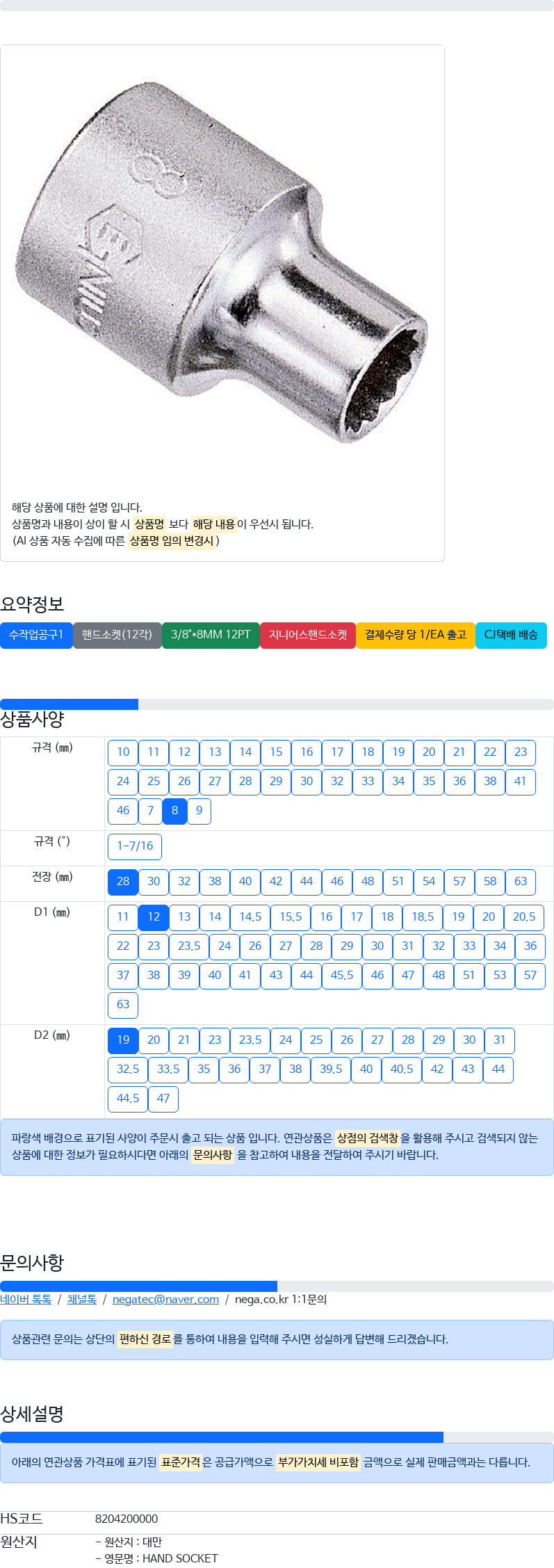
Task: Select size 10 in 규격 (㎜)
Action: coord(123,752)
